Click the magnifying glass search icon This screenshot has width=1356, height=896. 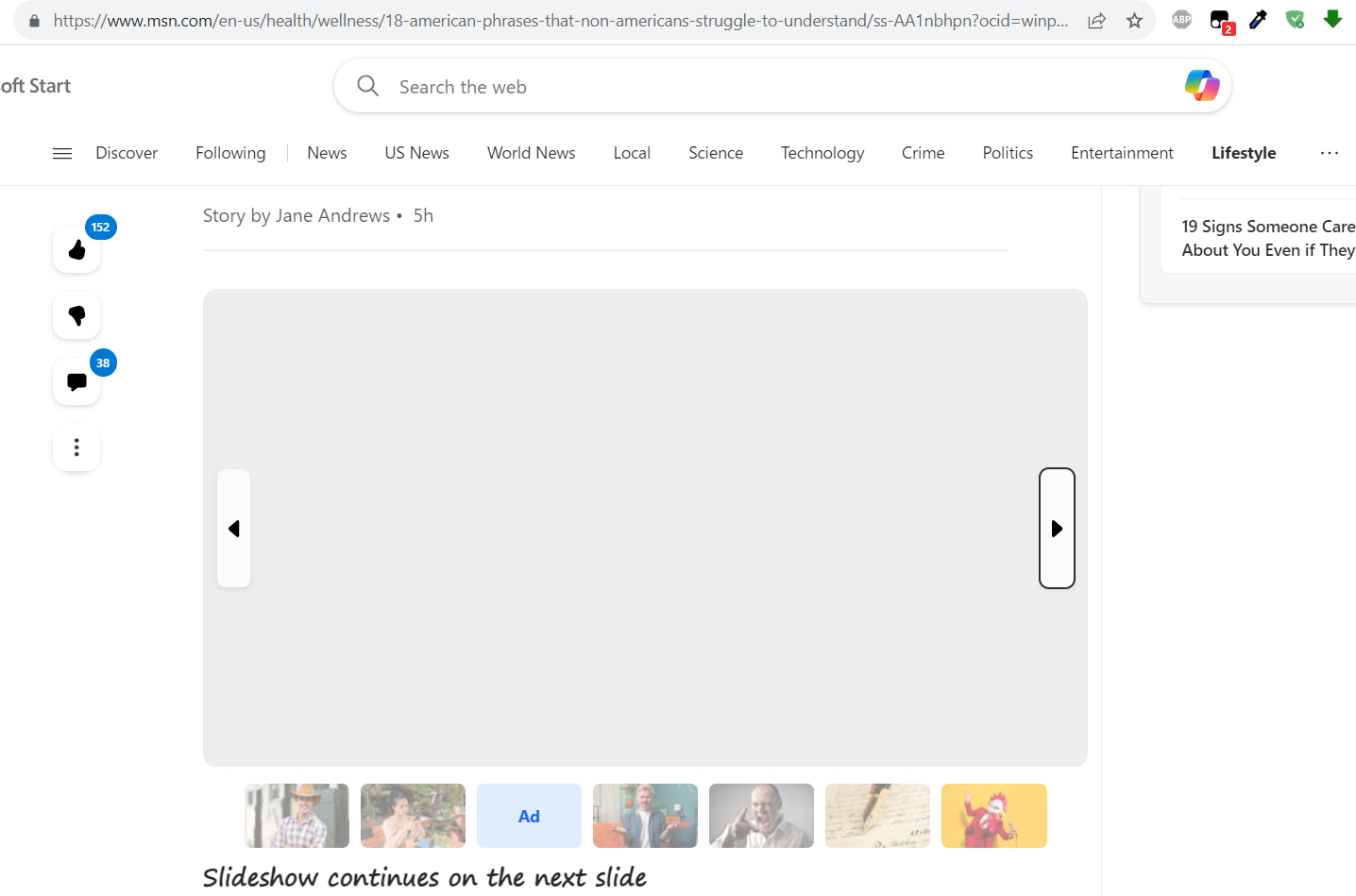[367, 86]
